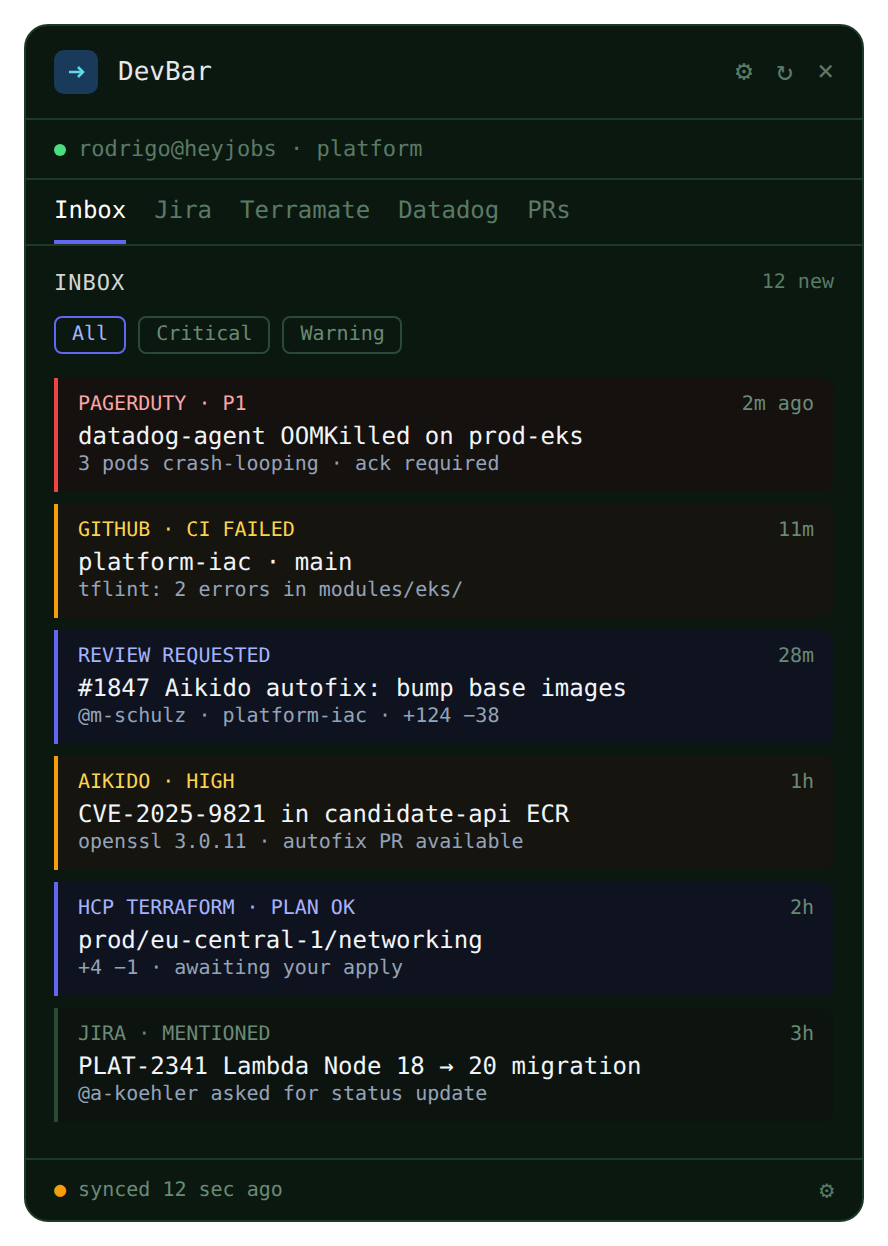888x1246 pixels.
Task: Switch to the Inbox tab
Action: point(90,210)
